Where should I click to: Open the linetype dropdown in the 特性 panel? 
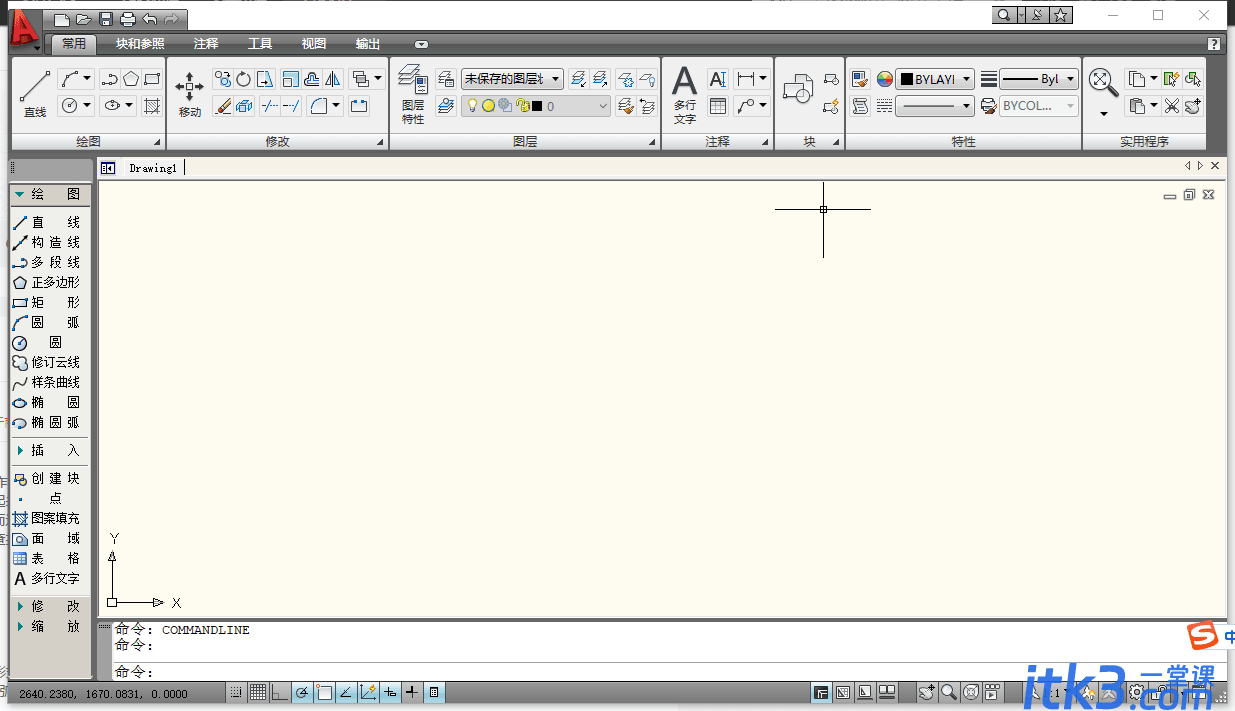935,105
